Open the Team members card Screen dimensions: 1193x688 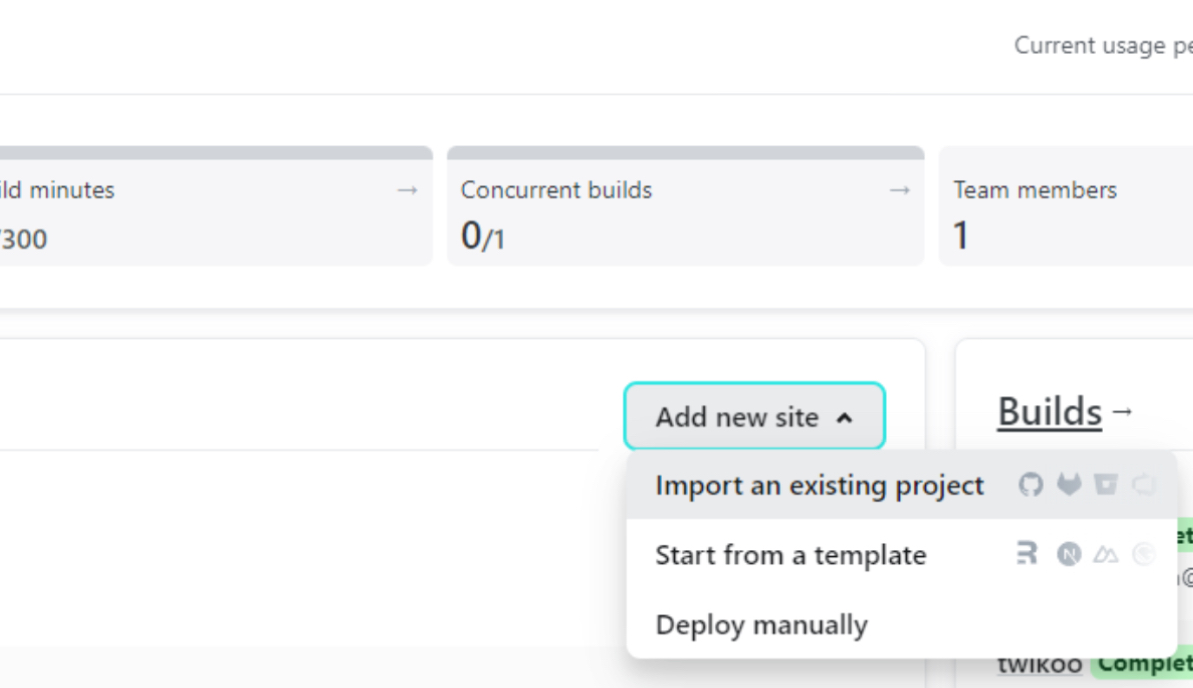(x=1066, y=206)
